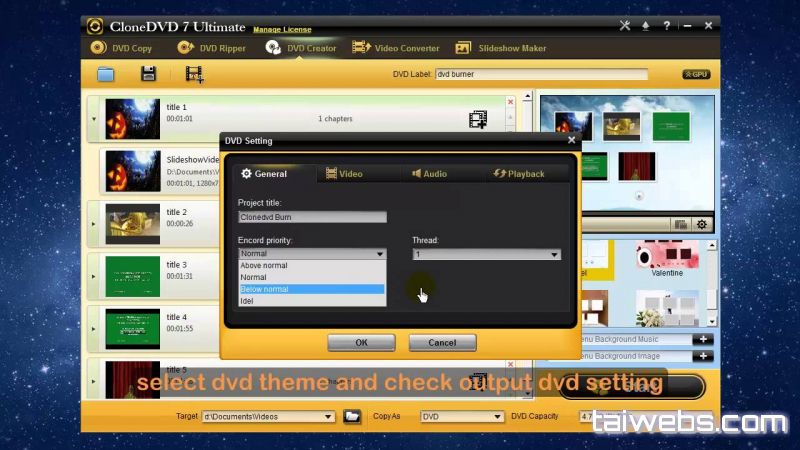Click the add video filmstrip icon
Screen dimensions: 800x450
(x=194, y=74)
